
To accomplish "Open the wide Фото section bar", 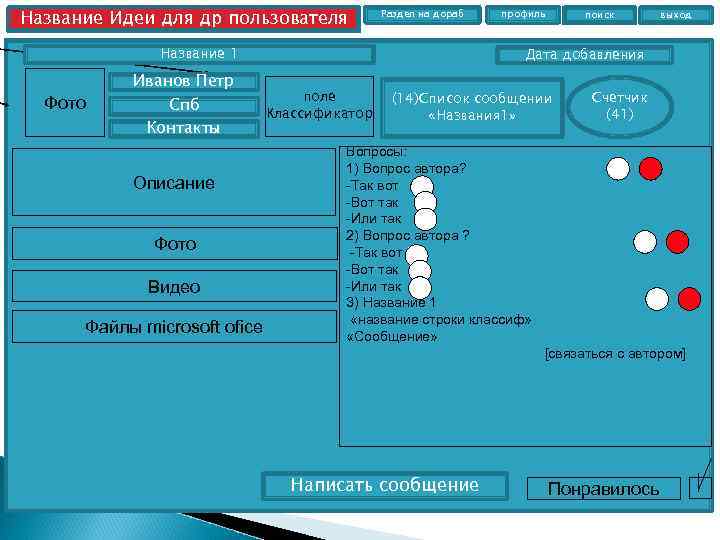I will click(x=175, y=244).
